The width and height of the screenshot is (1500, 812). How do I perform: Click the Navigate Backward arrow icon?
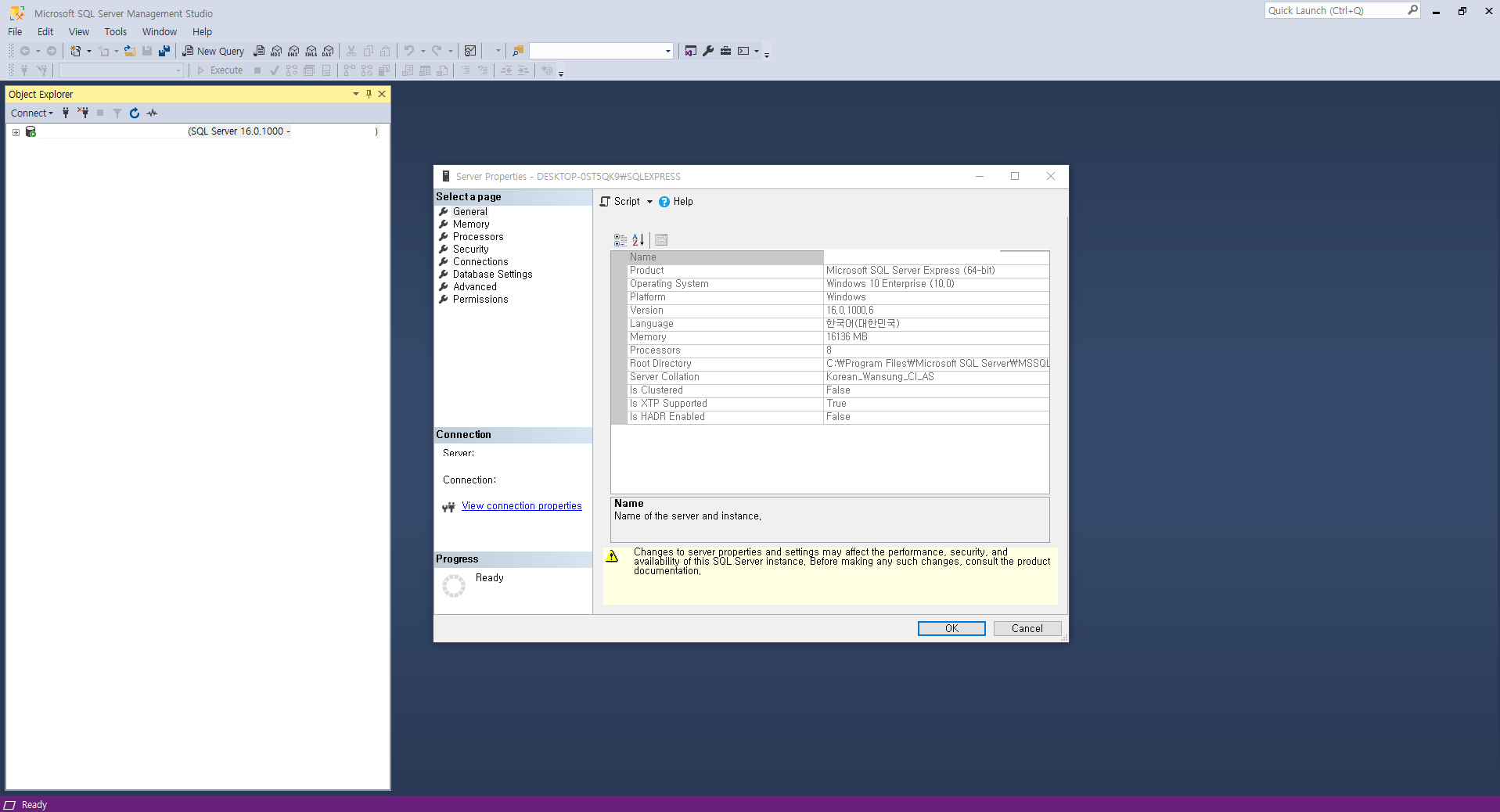tap(25, 51)
